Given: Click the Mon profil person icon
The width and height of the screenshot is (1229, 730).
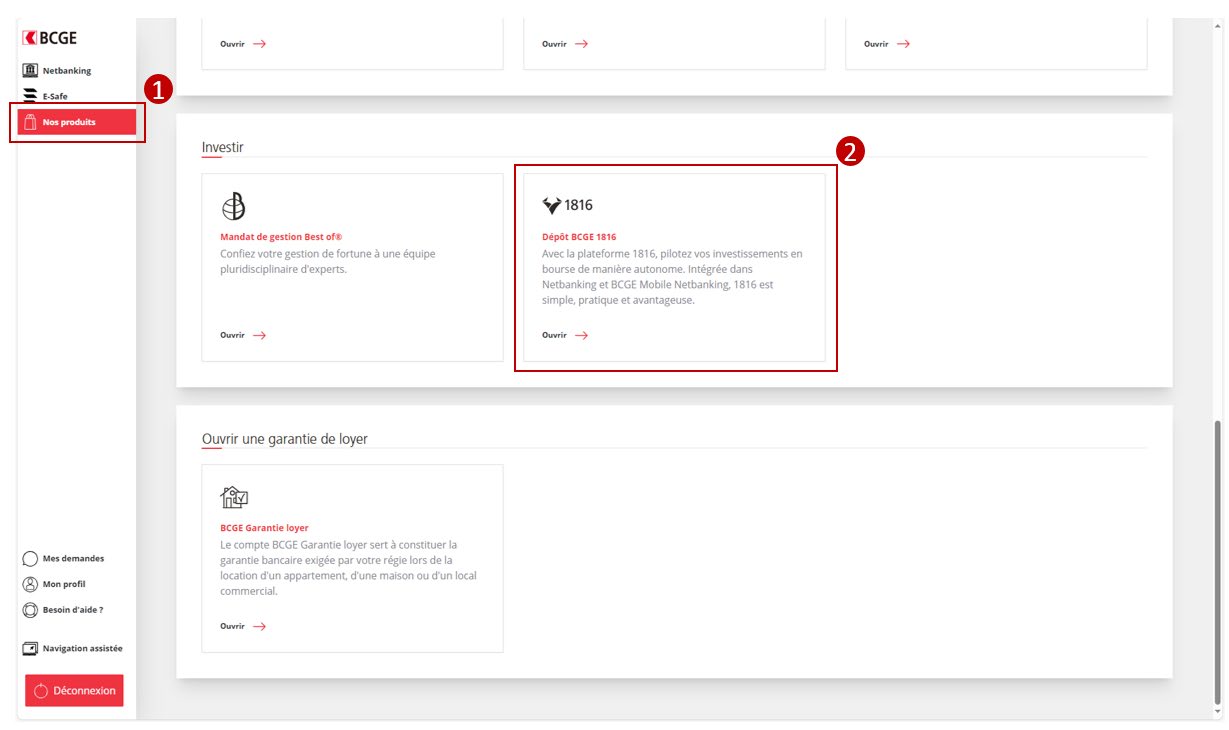Looking at the screenshot, I should (30, 584).
